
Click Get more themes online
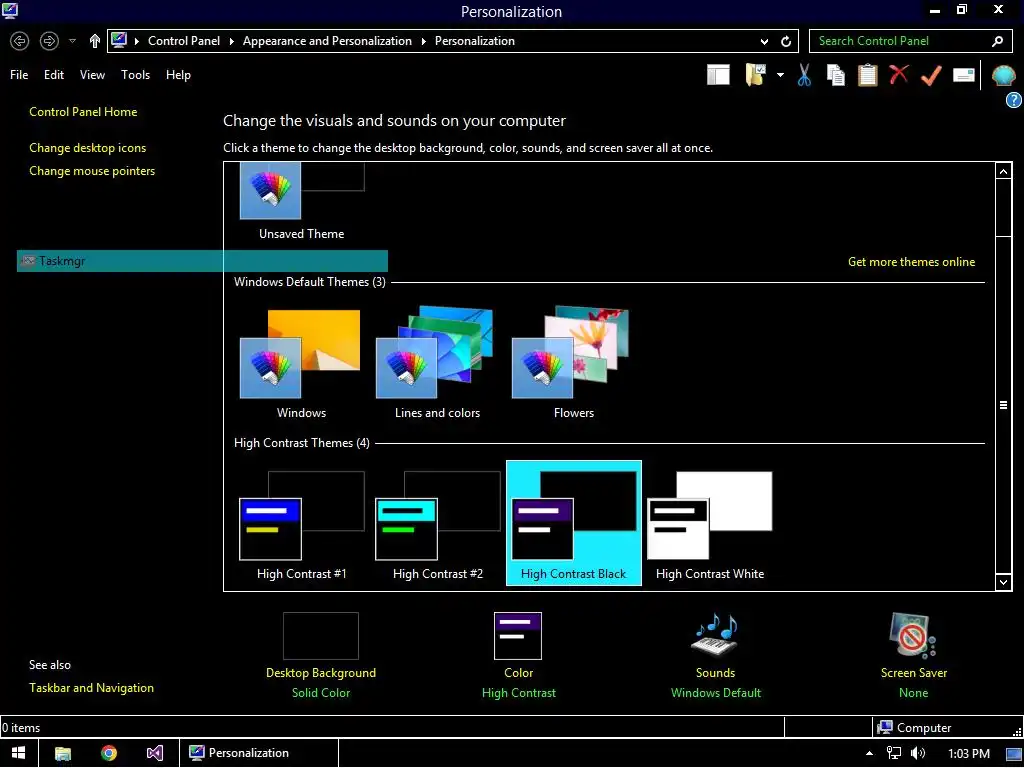tap(911, 262)
